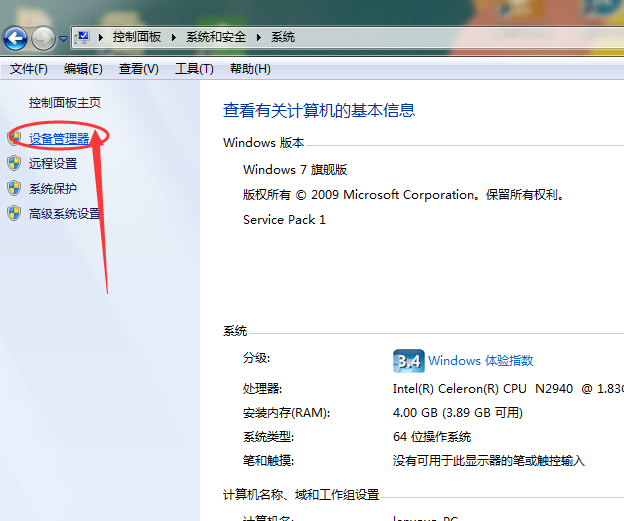The height and width of the screenshot is (521, 624).
Task: Open the recent pages dropdown arrow
Action: pos(63,39)
